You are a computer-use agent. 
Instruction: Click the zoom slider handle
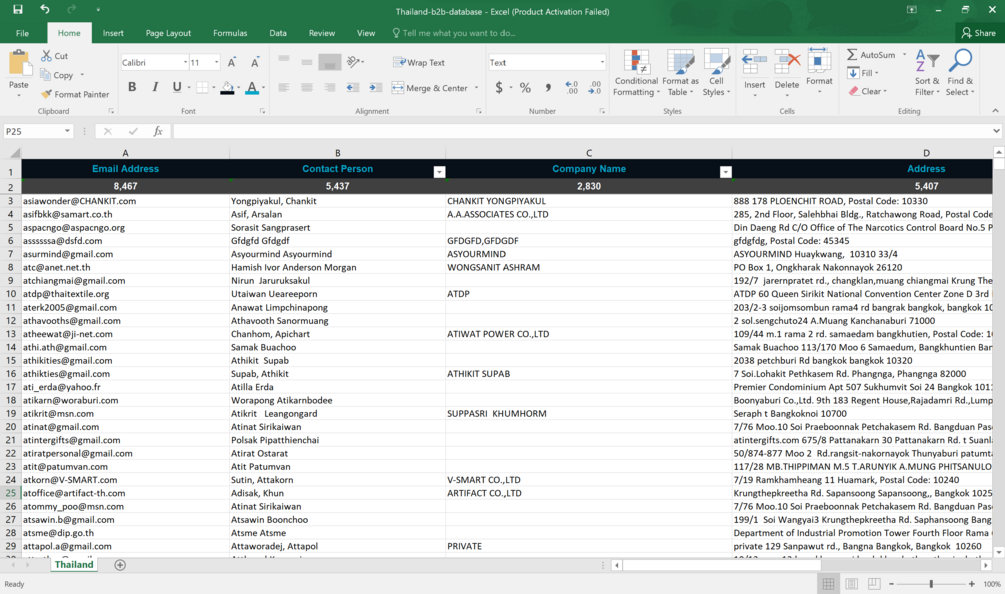tap(931, 584)
